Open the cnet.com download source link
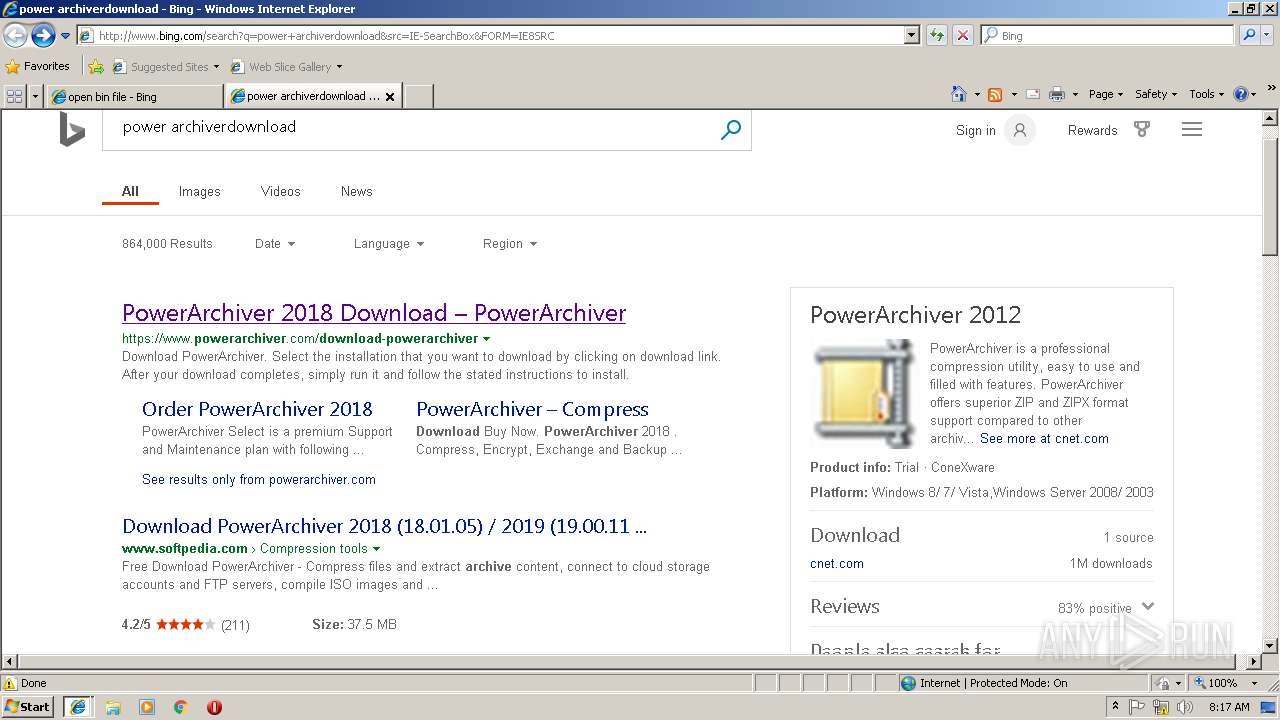Image resolution: width=1280 pixels, height=720 pixels. pyautogui.click(x=837, y=563)
